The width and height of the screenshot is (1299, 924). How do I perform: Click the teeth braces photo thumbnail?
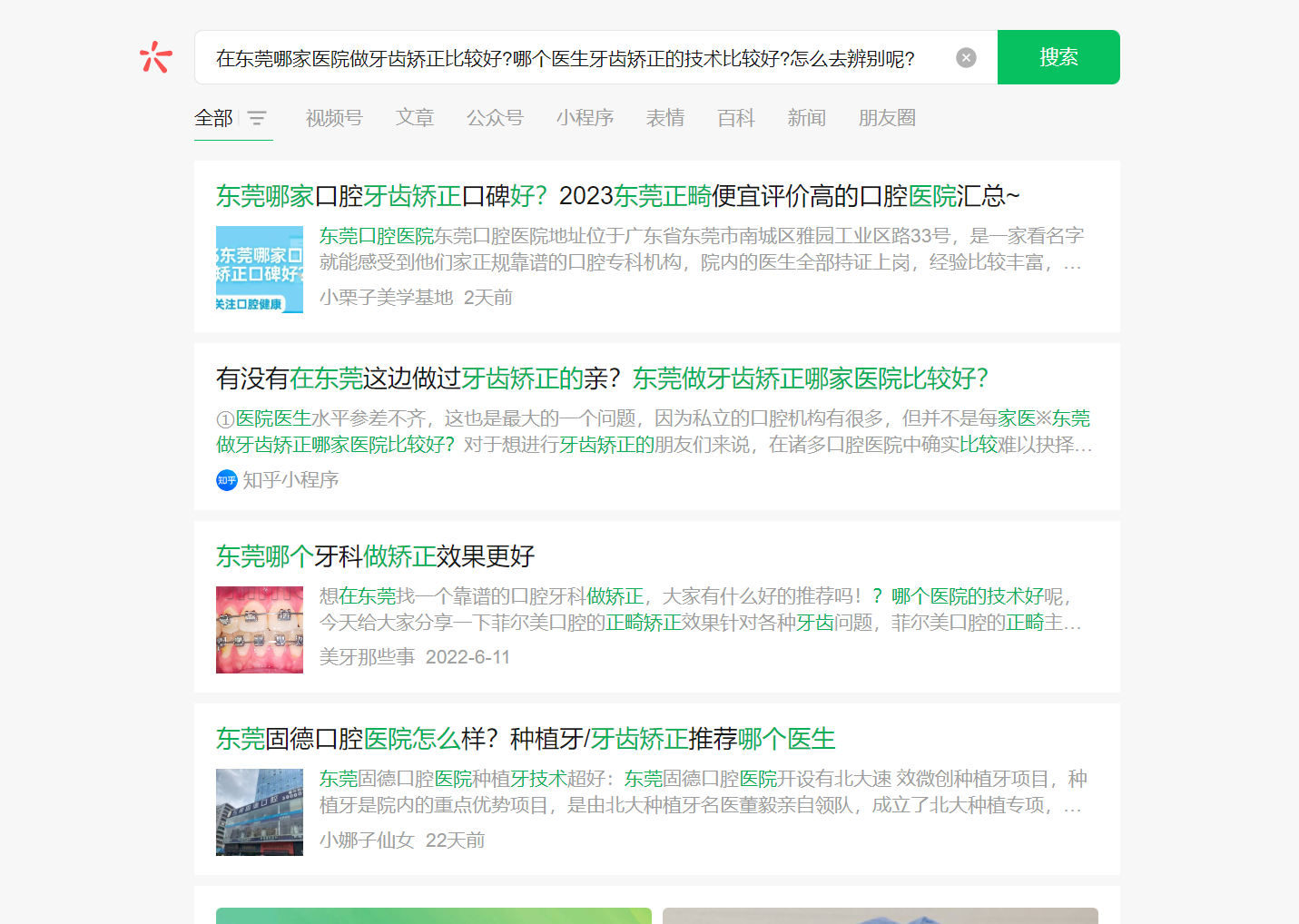pyautogui.click(x=260, y=630)
